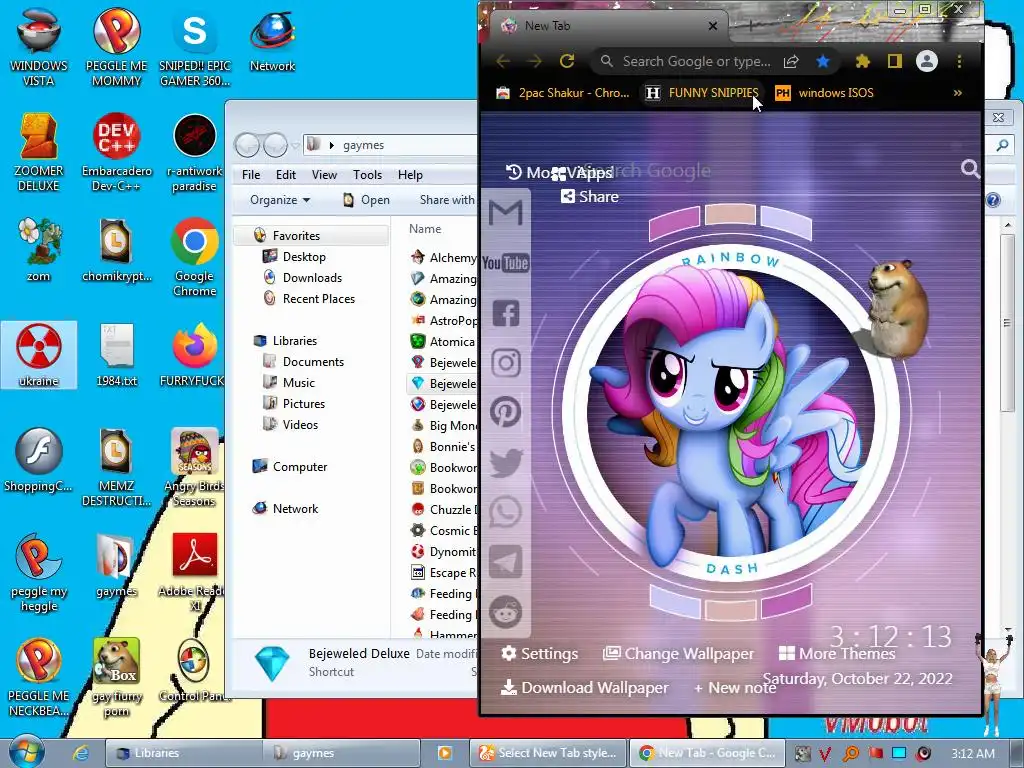Open the Gmail icon in new tab sidebar
The width and height of the screenshot is (1024, 768).
pos(506,212)
